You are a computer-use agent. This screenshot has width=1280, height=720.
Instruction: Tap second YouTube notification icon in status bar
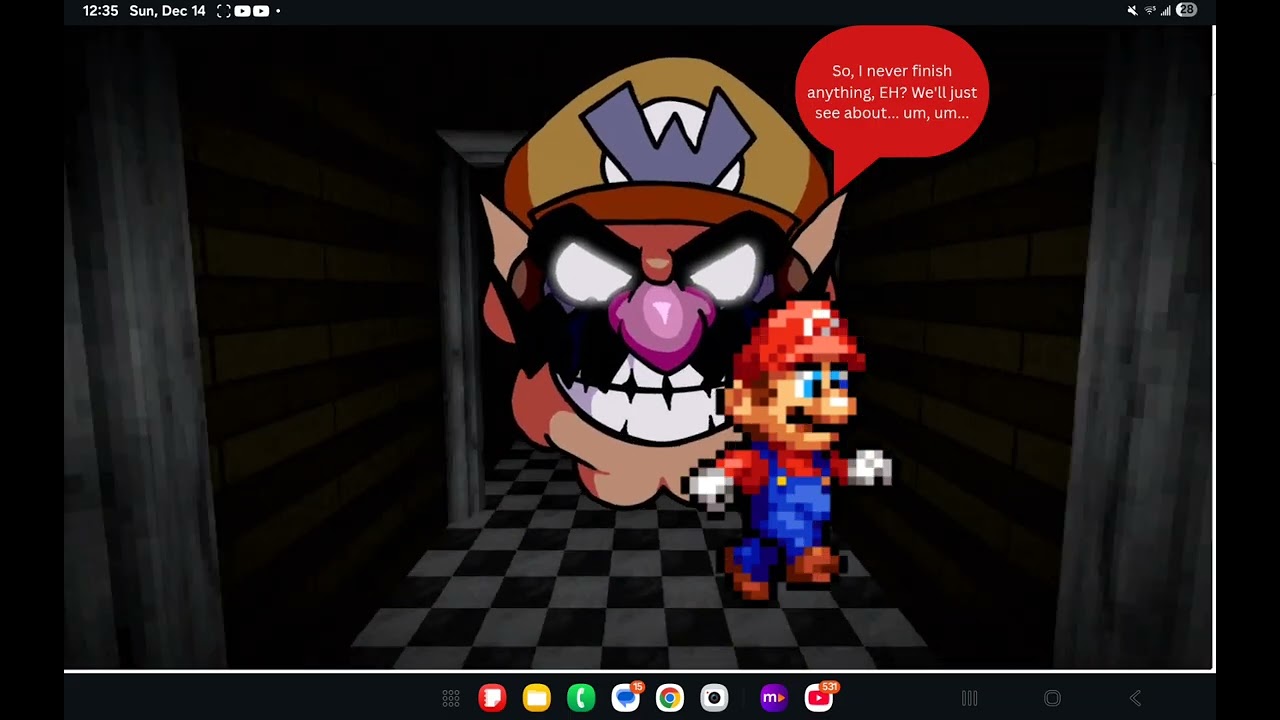coord(261,11)
